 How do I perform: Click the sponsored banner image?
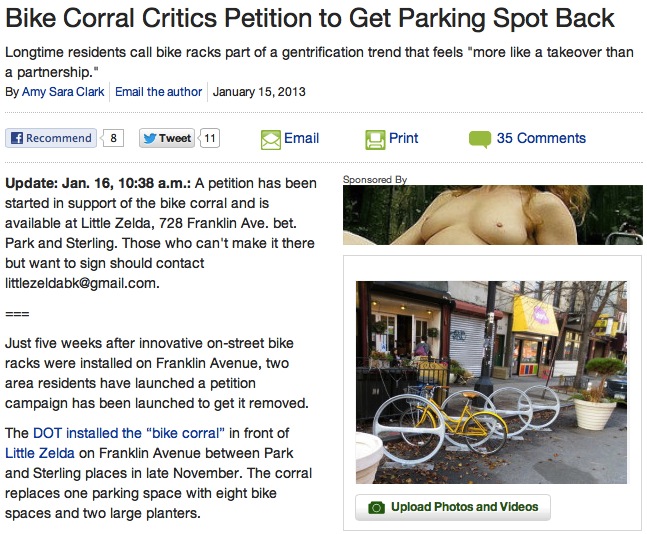[493, 215]
